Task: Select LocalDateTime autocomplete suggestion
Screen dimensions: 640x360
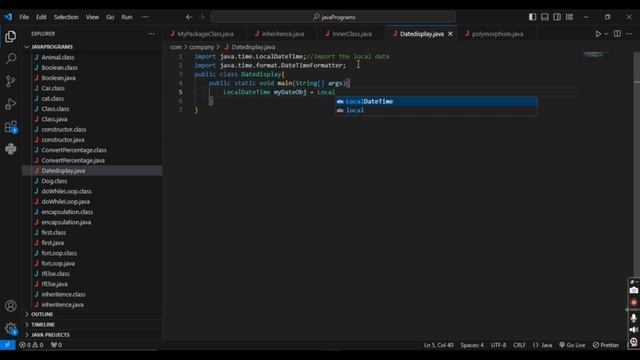Action: [436, 101]
